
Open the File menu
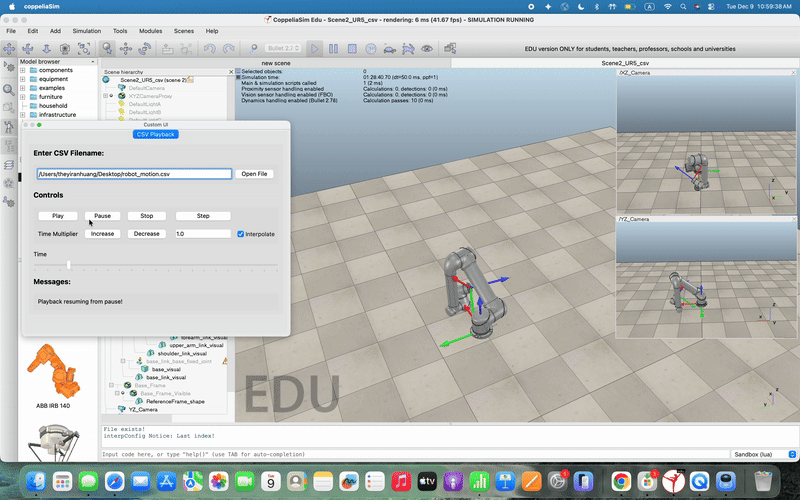pyautogui.click(x=11, y=31)
